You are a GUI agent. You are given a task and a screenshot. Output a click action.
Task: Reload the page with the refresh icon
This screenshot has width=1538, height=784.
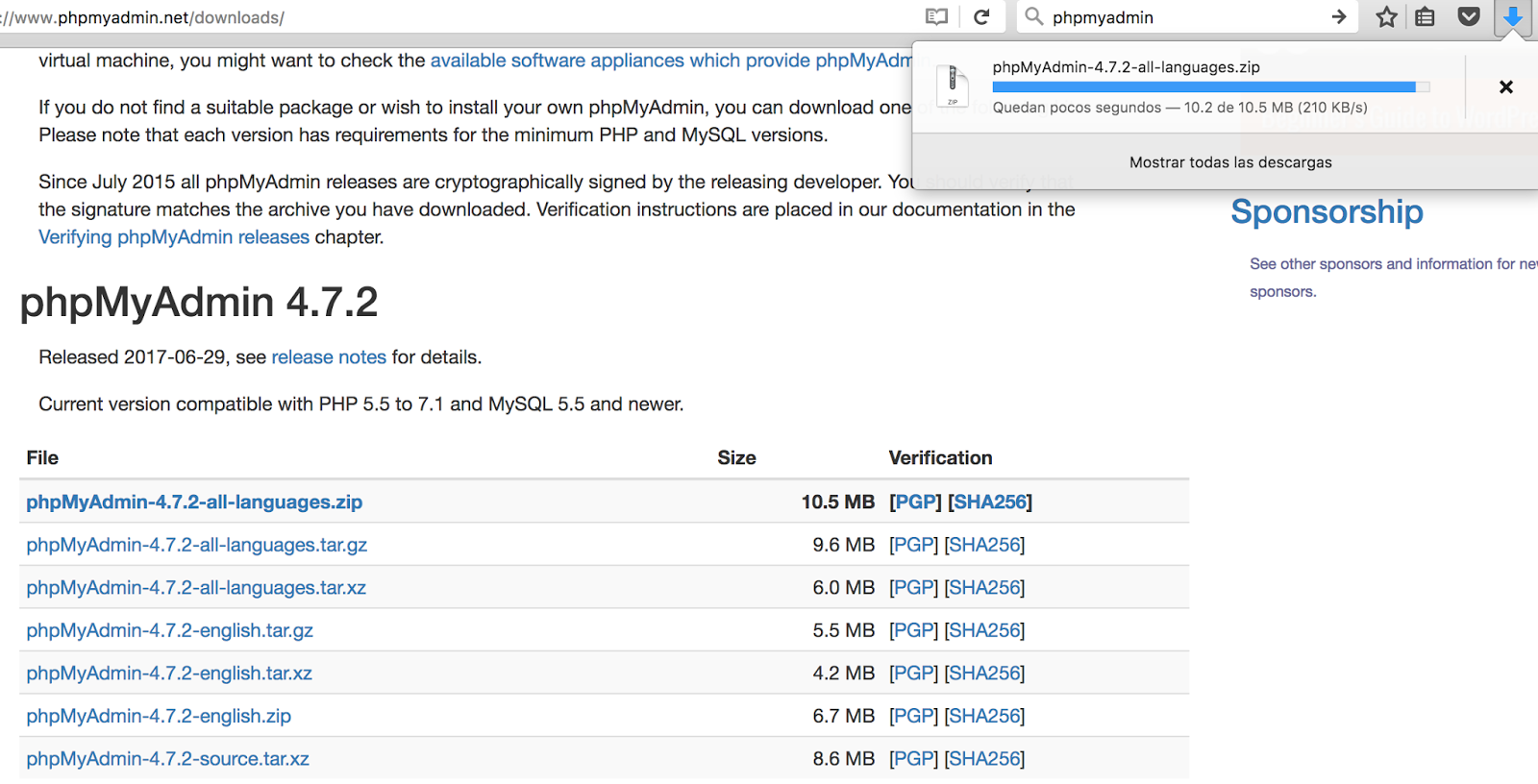click(x=981, y=16)
